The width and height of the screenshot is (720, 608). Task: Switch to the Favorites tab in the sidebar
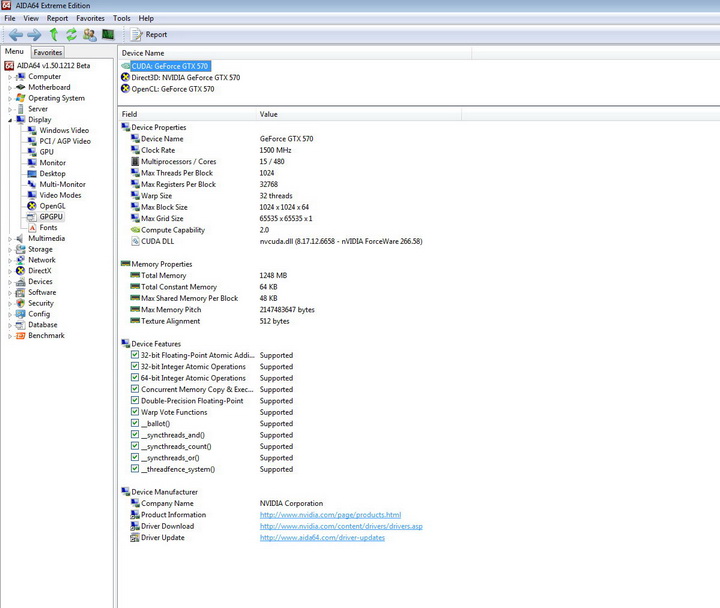coord(47,52)
